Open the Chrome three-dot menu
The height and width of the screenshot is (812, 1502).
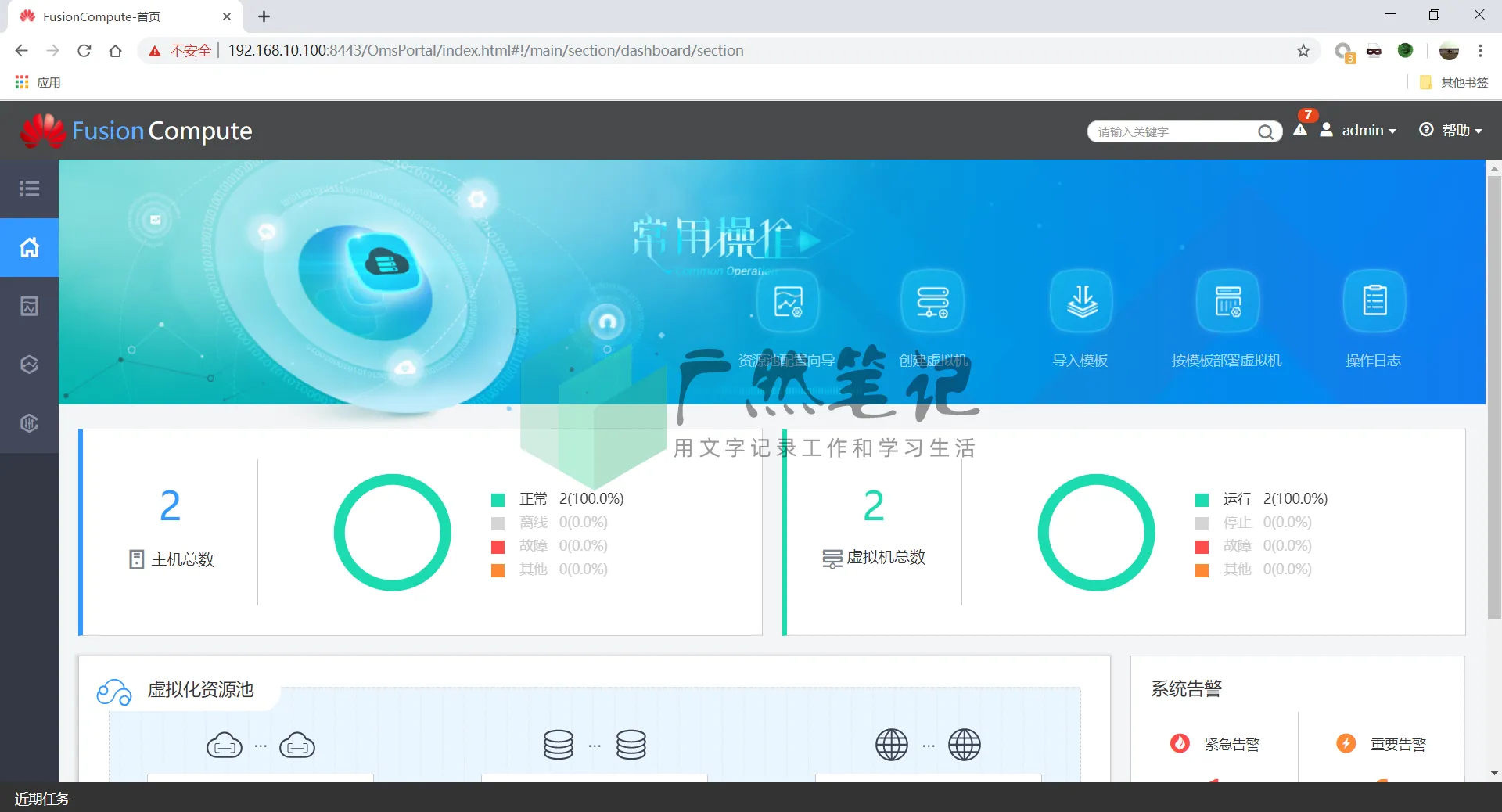click(1480, 51)
